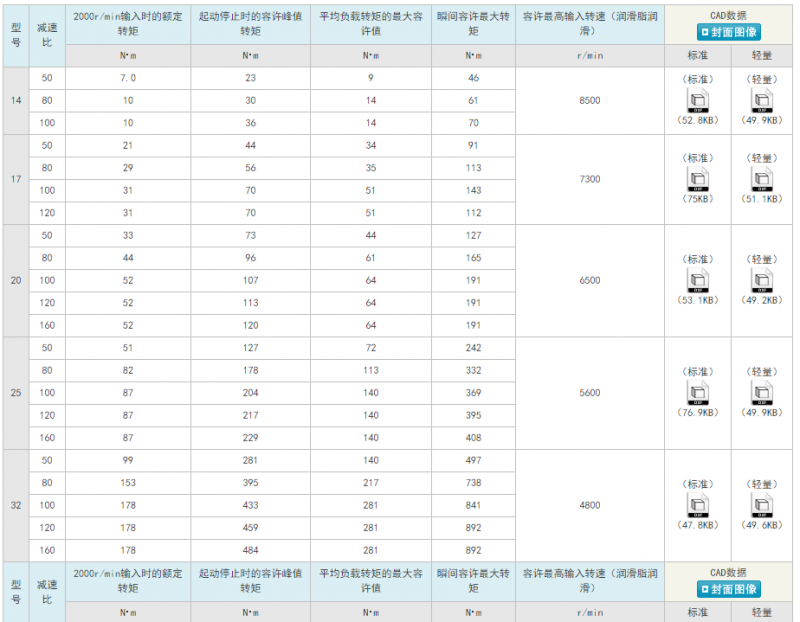This screenshot has height=622, width=800.
Task: Select the 8500 r/min speed cell
Action: tap(590, 101)
